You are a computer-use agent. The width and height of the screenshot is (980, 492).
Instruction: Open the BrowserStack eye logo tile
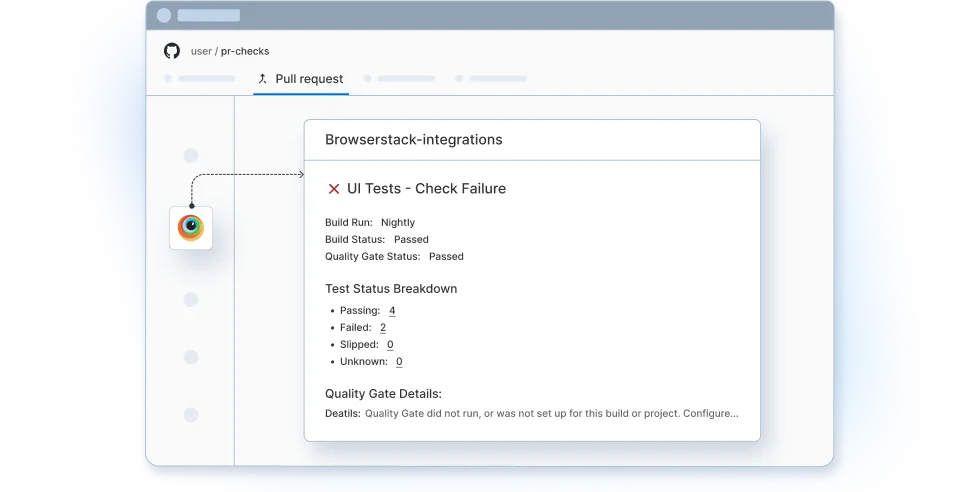tap(191, 228)
